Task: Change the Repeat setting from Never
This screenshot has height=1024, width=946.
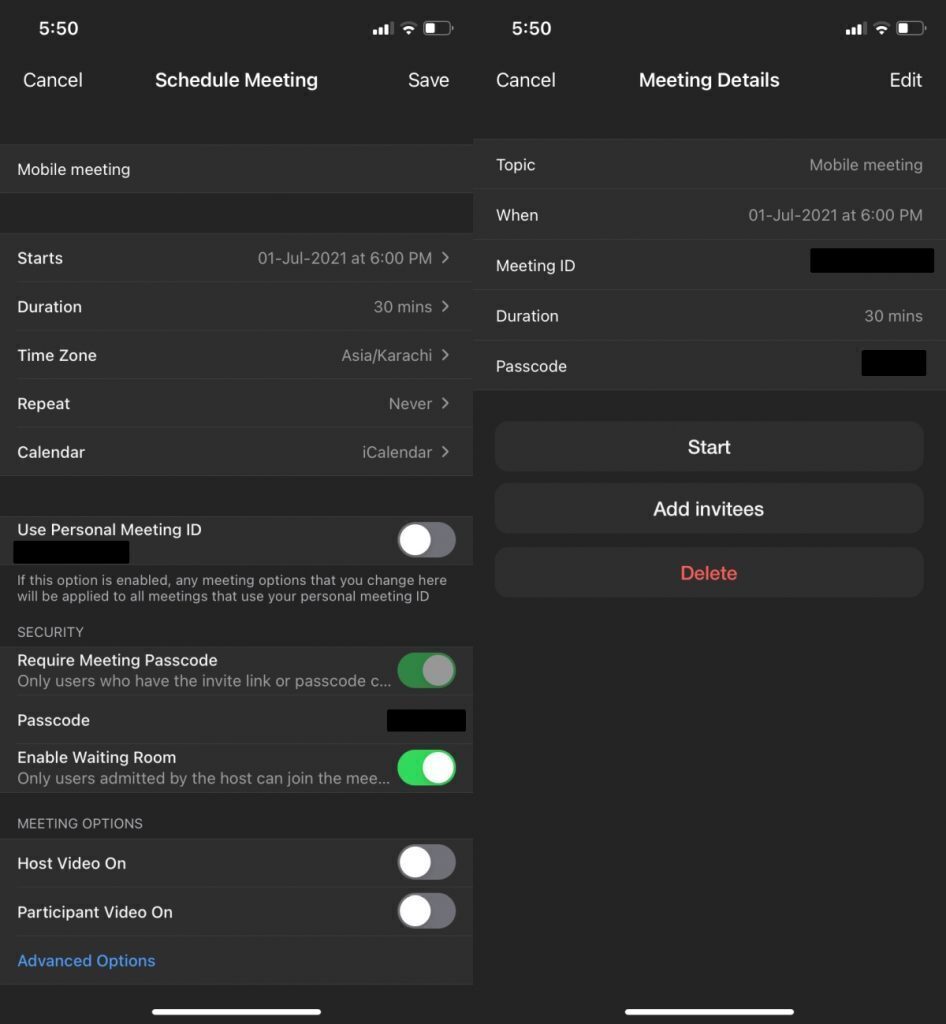Action: point(236,403)
